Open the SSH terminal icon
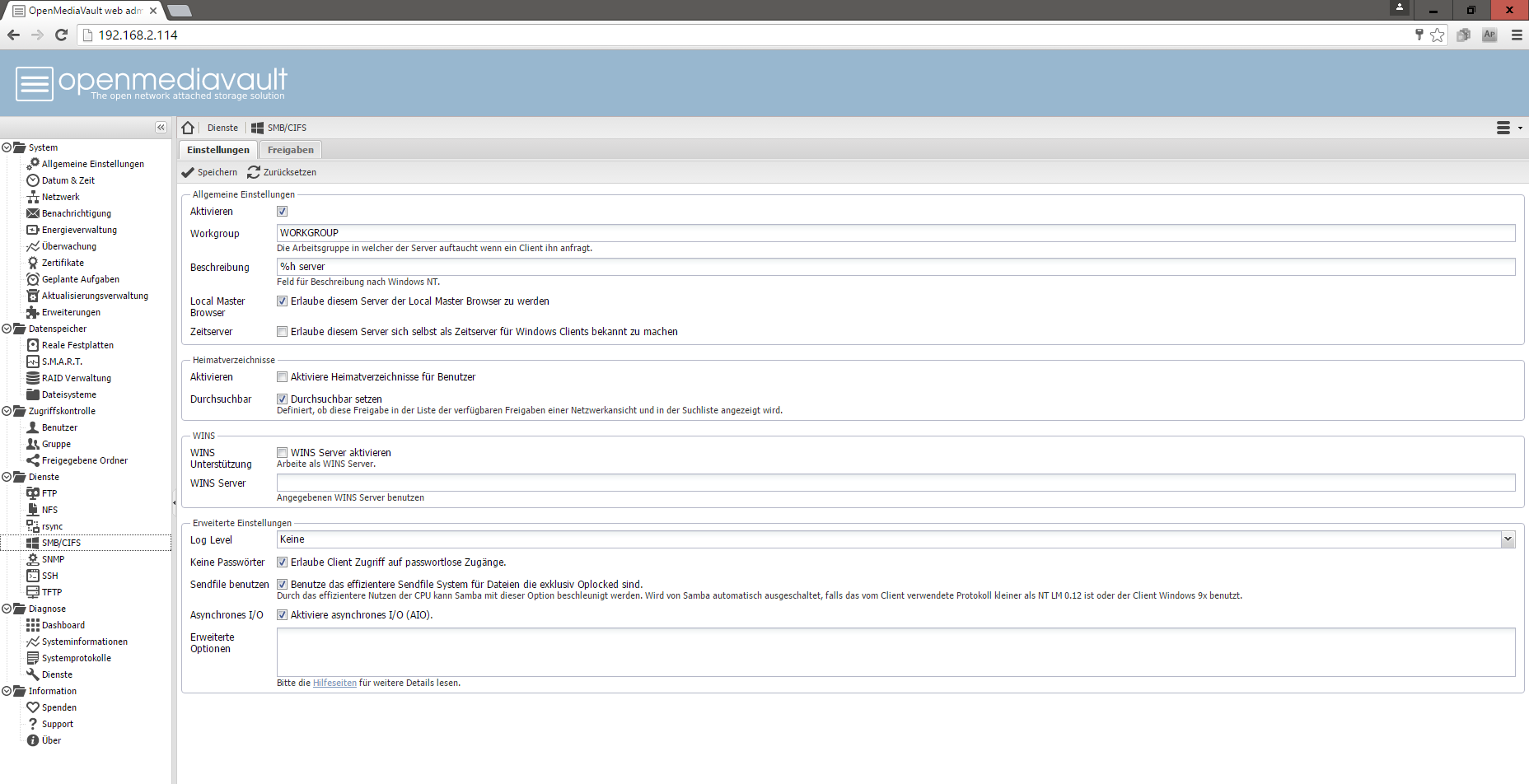Screen dimensions: 1529x784 33,576
